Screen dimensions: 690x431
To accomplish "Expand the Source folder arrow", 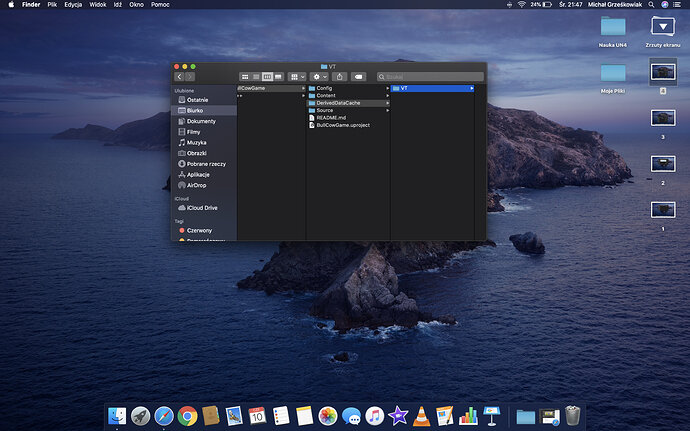I will pos(386,110).
